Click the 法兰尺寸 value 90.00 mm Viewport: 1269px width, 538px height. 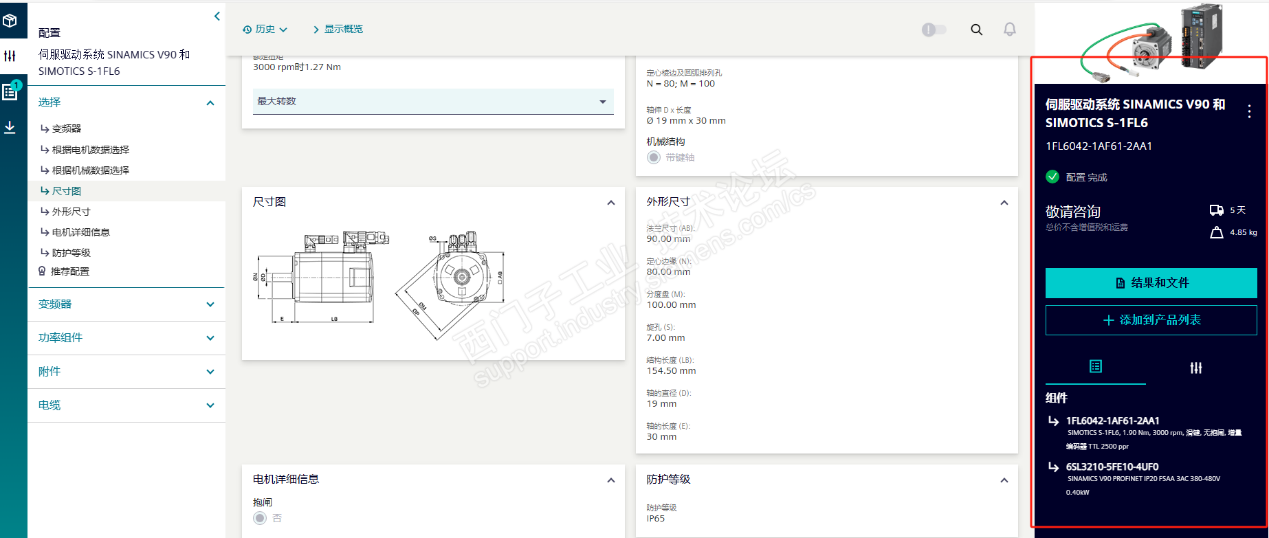tap(669, 239)
